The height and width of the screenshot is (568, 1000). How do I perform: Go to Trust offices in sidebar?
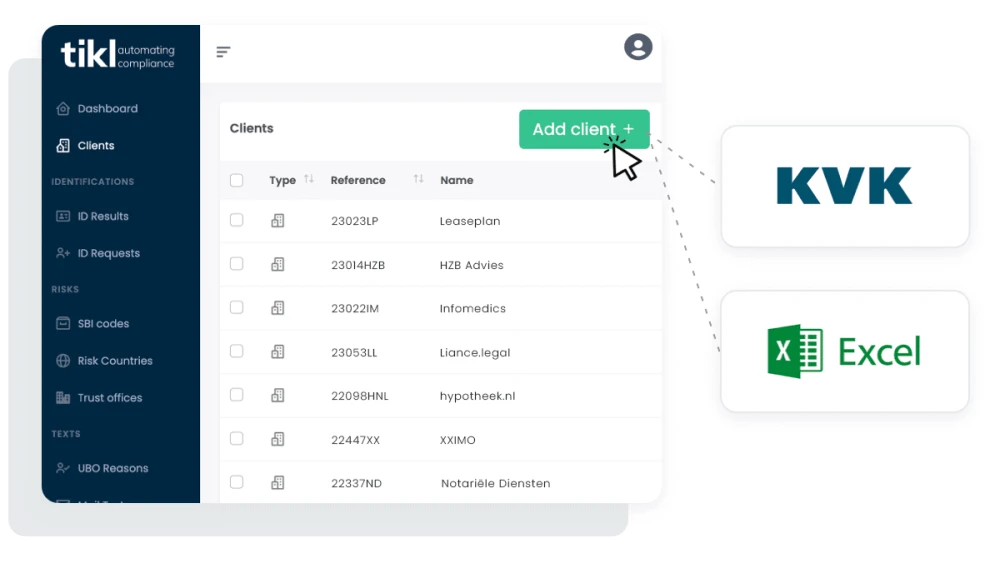coord(110,398)
